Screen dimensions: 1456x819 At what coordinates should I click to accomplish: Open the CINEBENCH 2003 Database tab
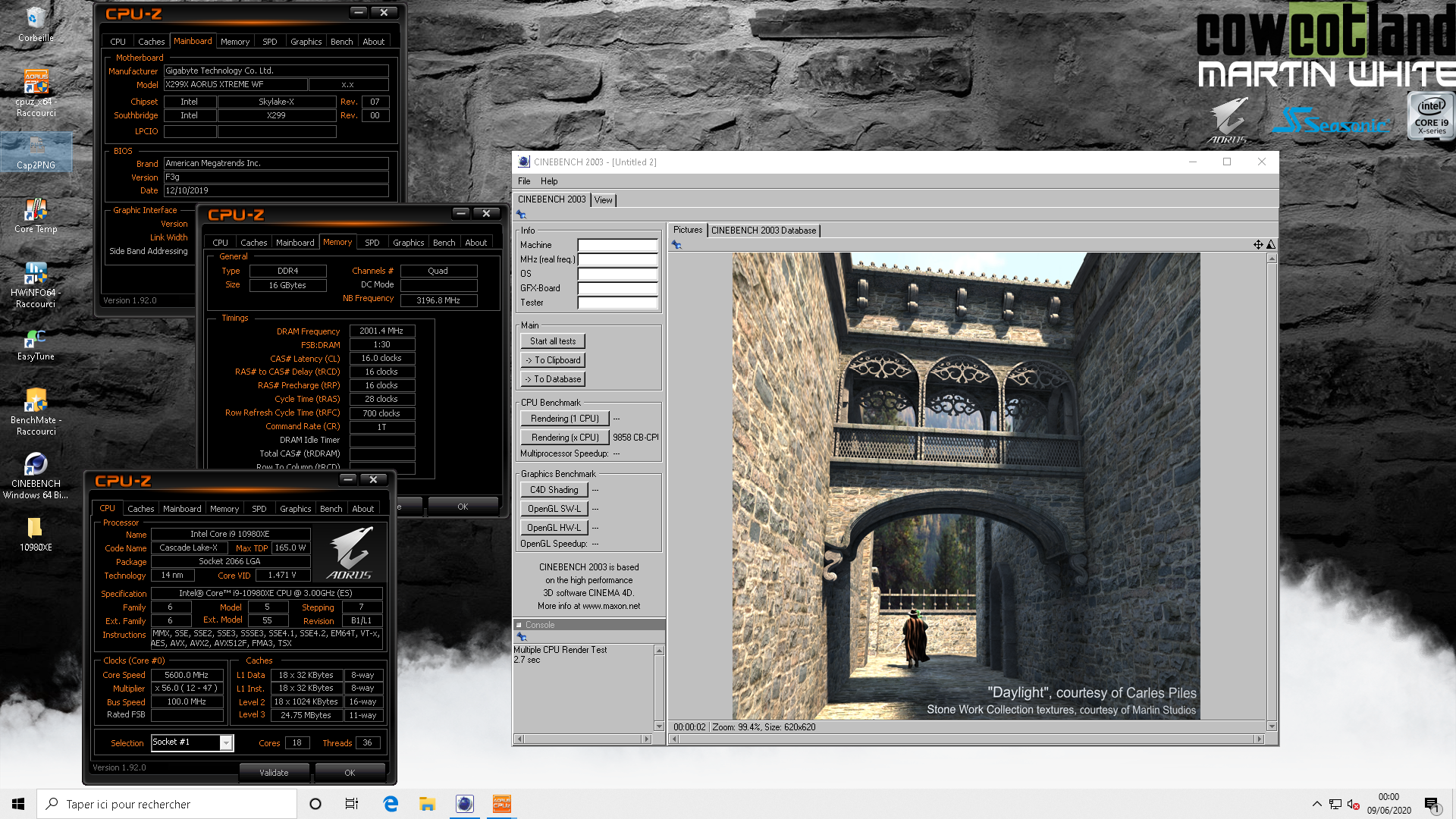pyautogui.click(x=764, y=231)
